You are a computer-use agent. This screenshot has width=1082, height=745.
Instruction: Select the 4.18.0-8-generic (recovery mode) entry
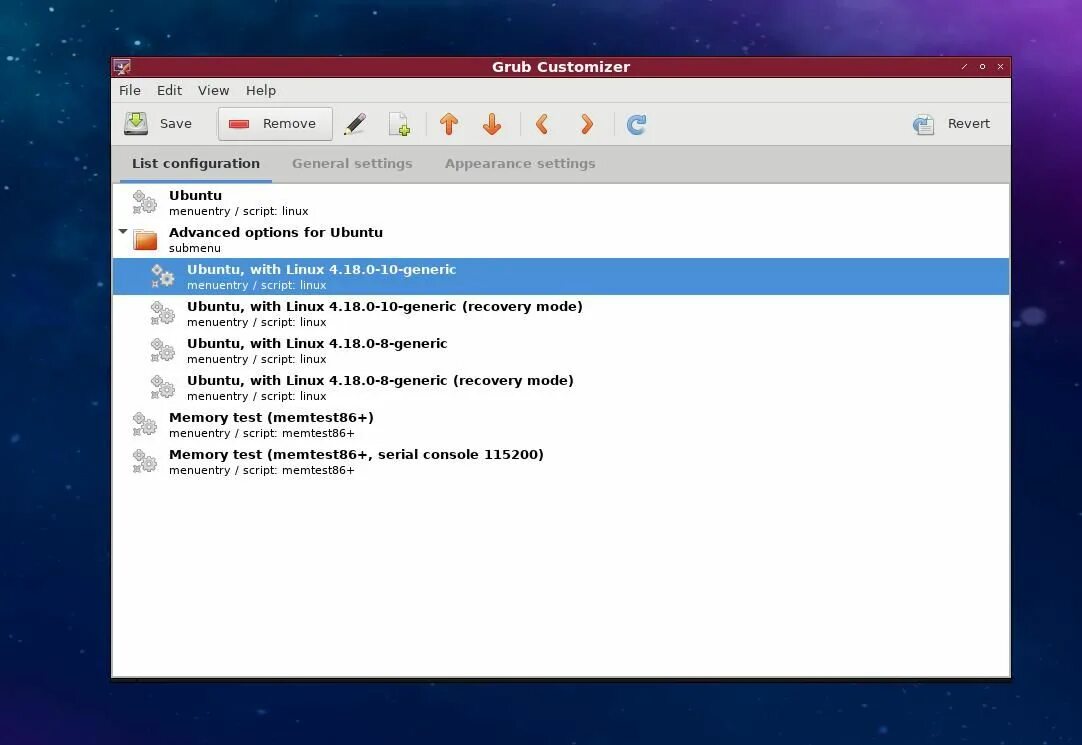[560, 388]
